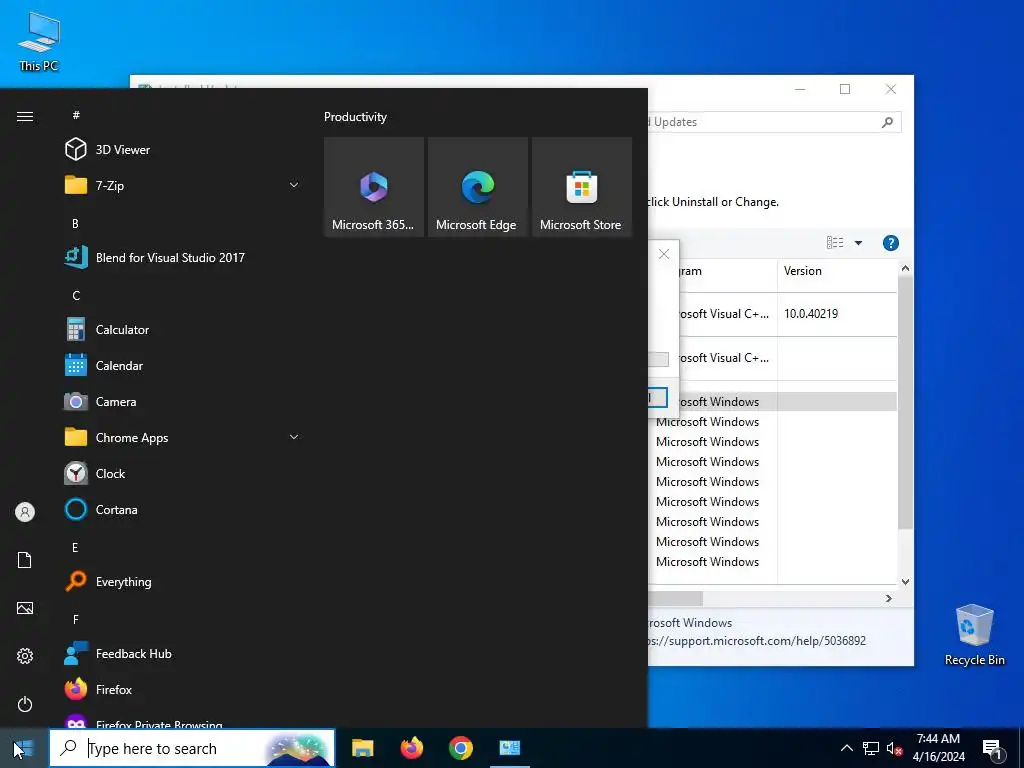This screenshot has width=1024, height=768.
Task: Open Google Chrome from the taskbar
Action: 460,748
